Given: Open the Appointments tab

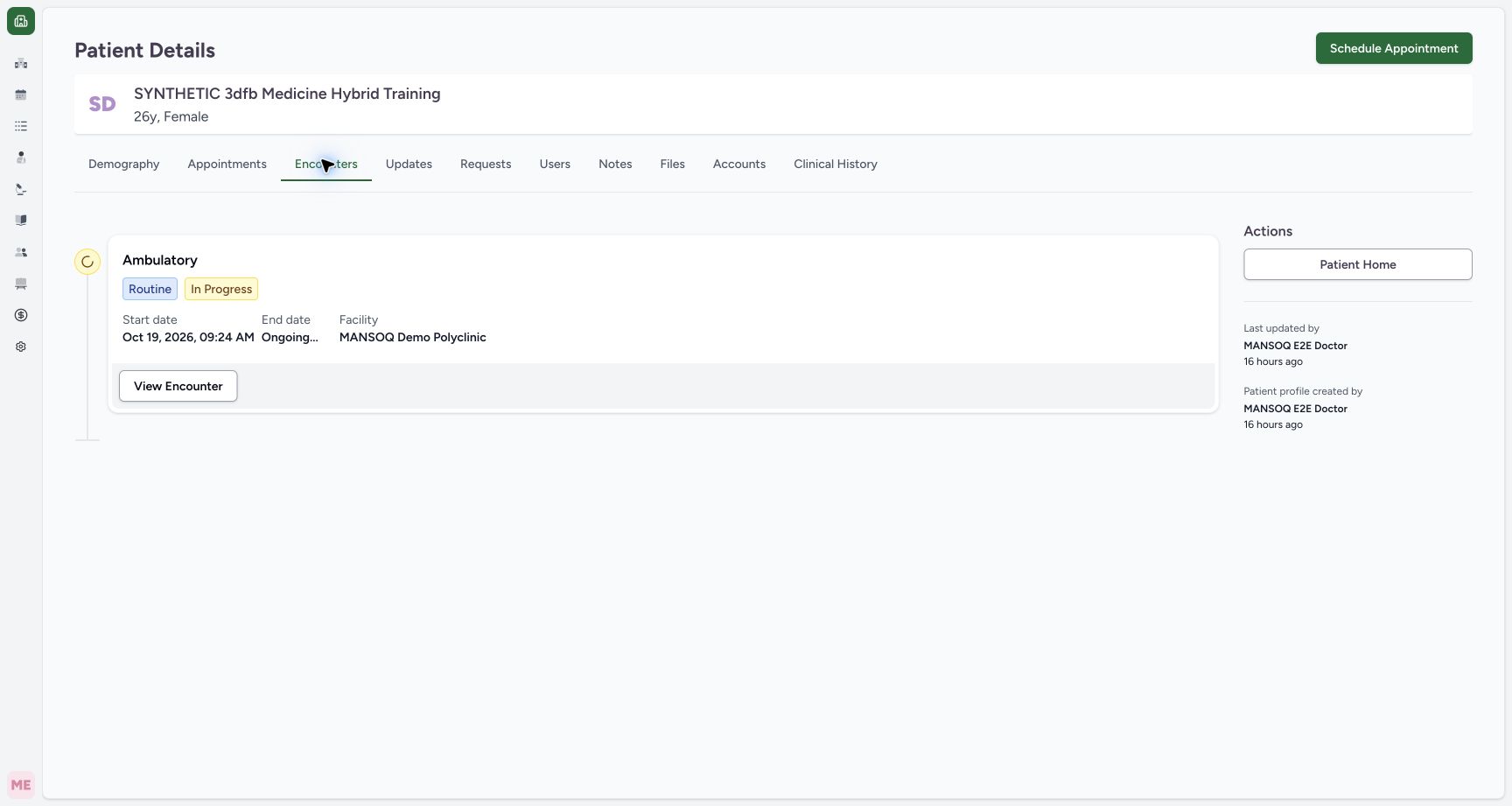Looking at the screenshot, I should point(227,164).
